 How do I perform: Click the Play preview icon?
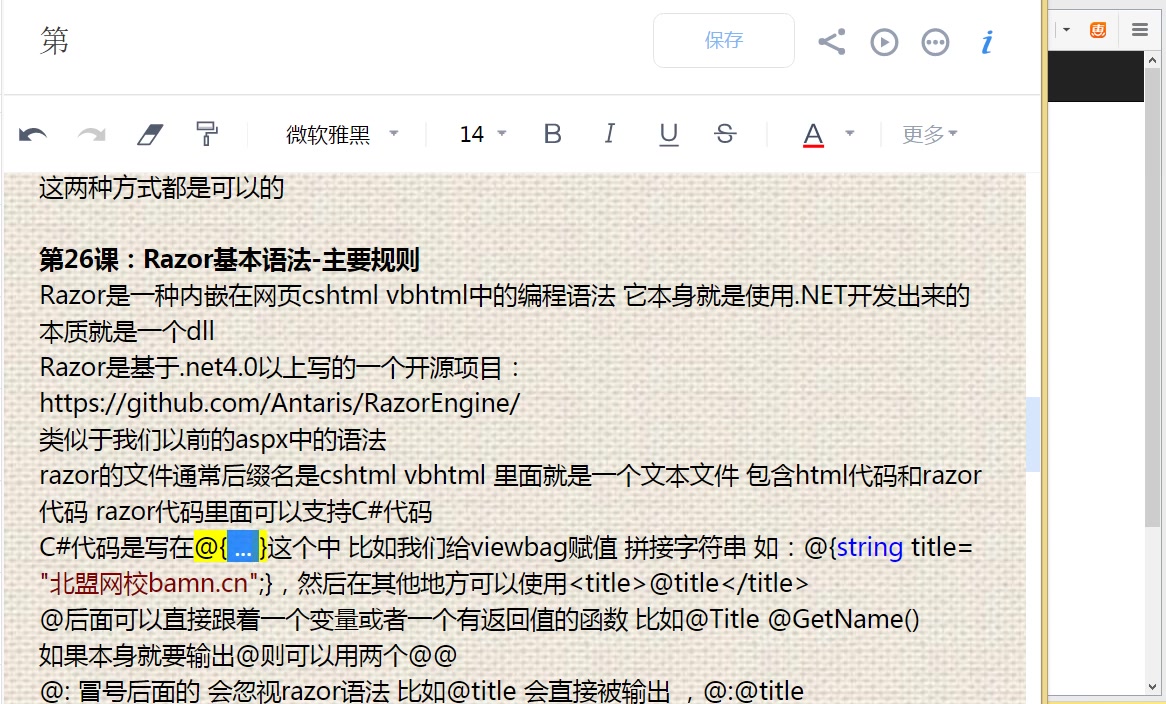point(884,41)
